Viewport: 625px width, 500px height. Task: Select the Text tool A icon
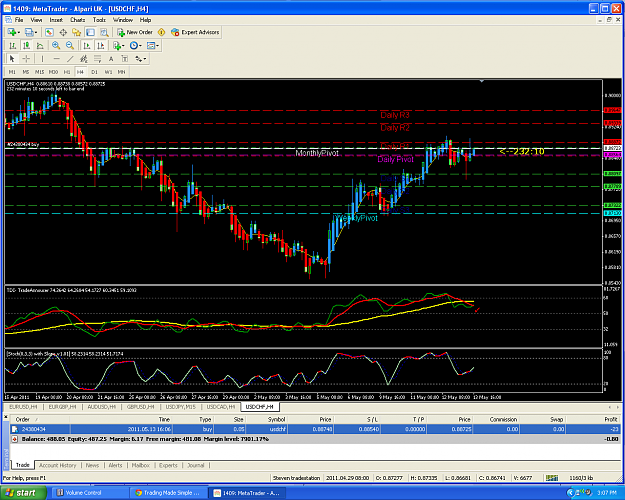(111, 59)
